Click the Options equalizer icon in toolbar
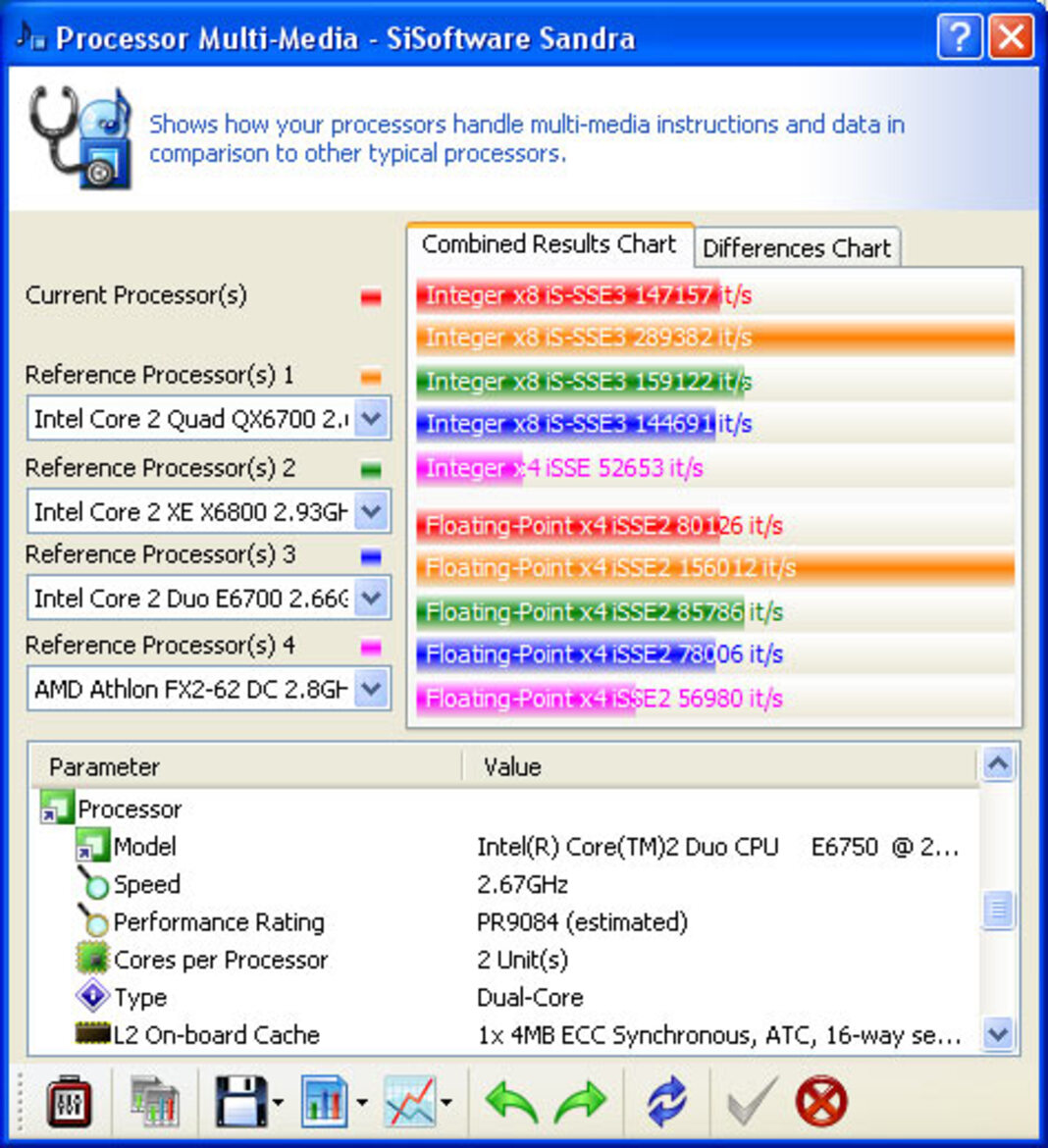The width and height of the screenshot is (1048, 1148). (x=69, y=1100)
